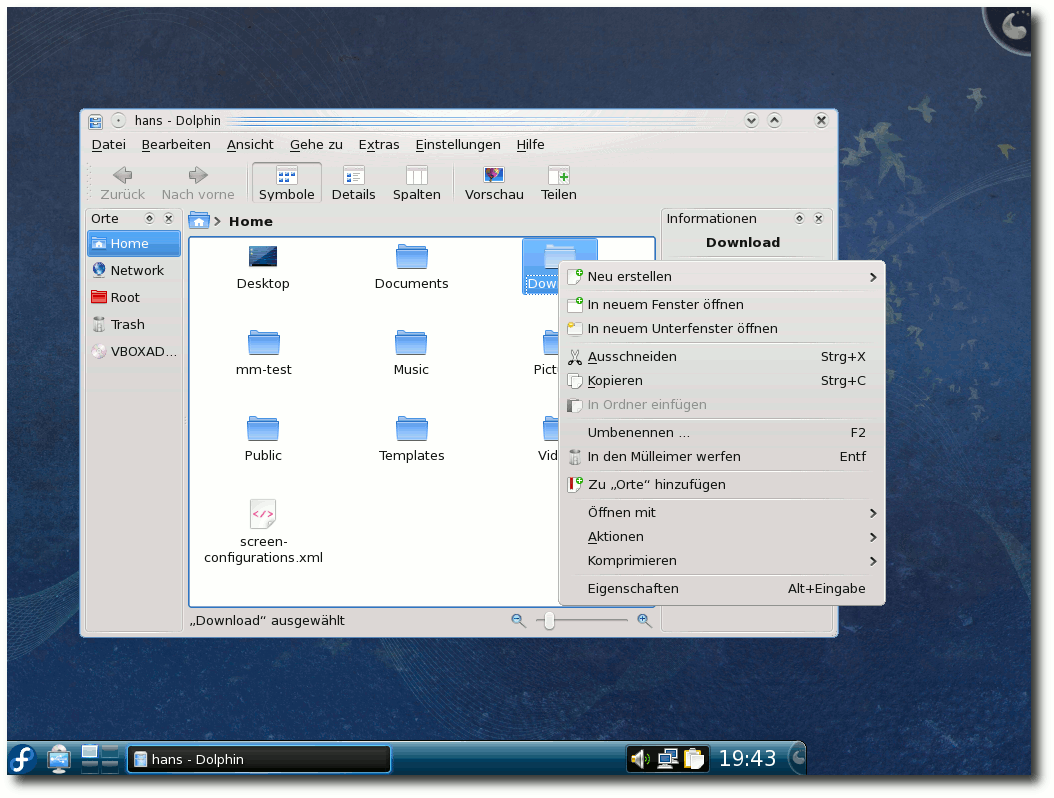Choose Kopieren in the context menu

coord(722,381)
